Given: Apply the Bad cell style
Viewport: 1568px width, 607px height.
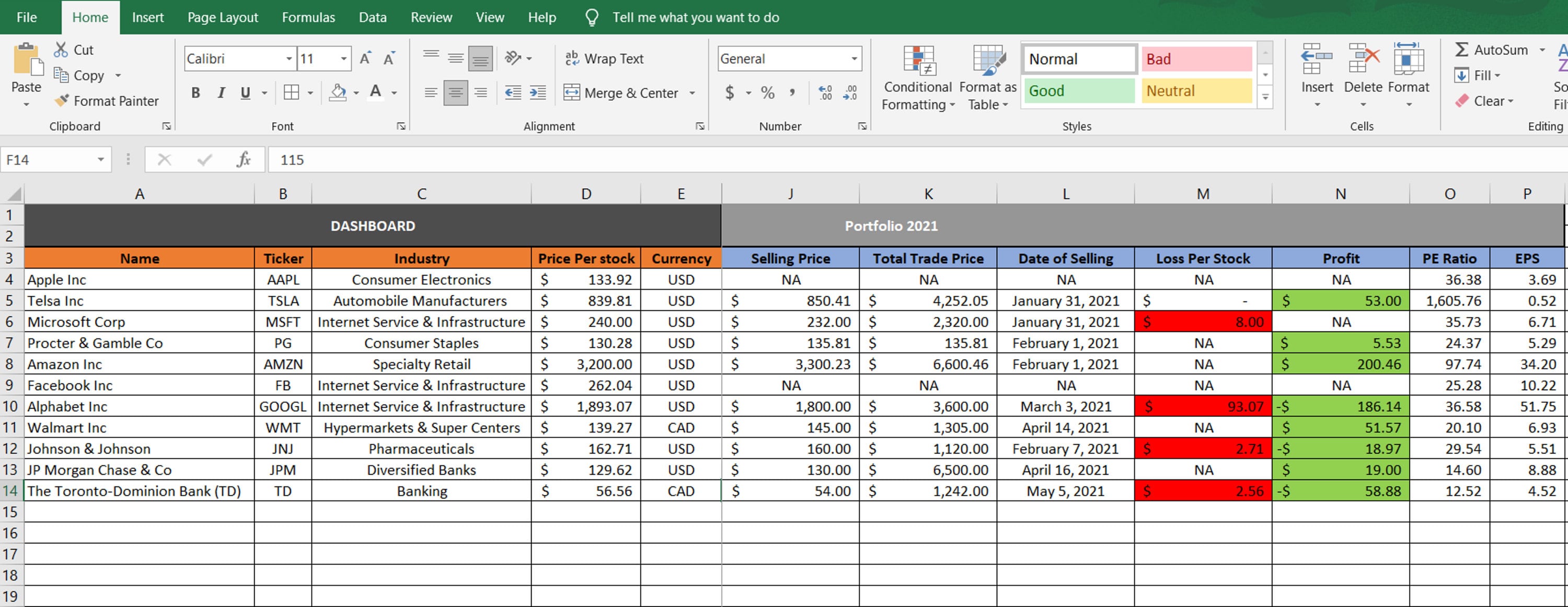Looking at the screenshot, I should click(1197, 59).
